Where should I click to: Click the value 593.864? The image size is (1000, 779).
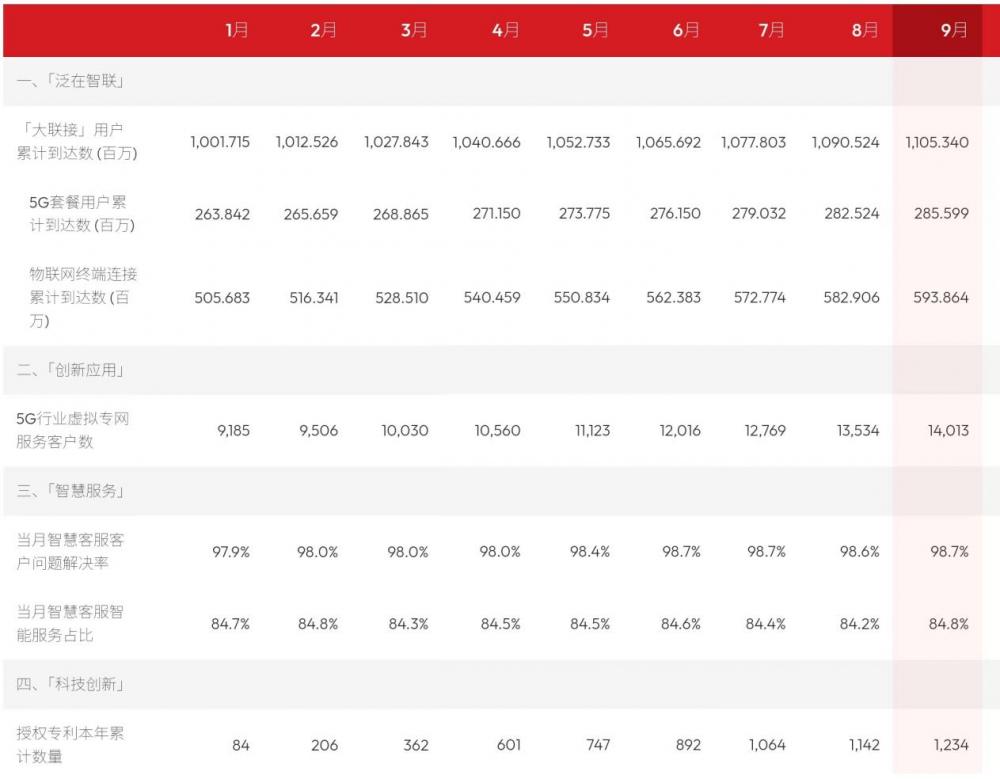(x=941, y=297)
